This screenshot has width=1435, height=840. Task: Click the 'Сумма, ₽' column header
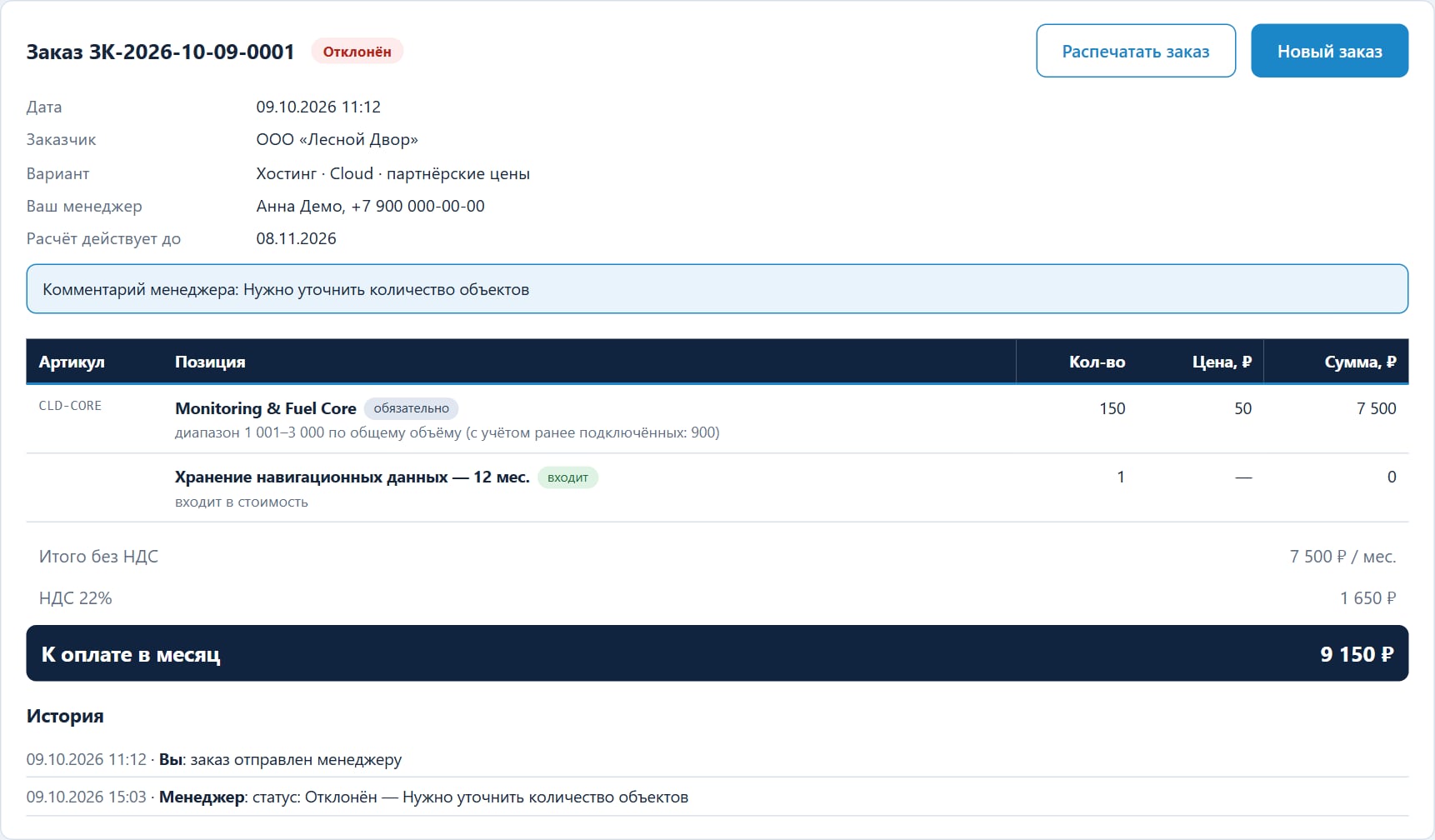(x=1360, y=362)
